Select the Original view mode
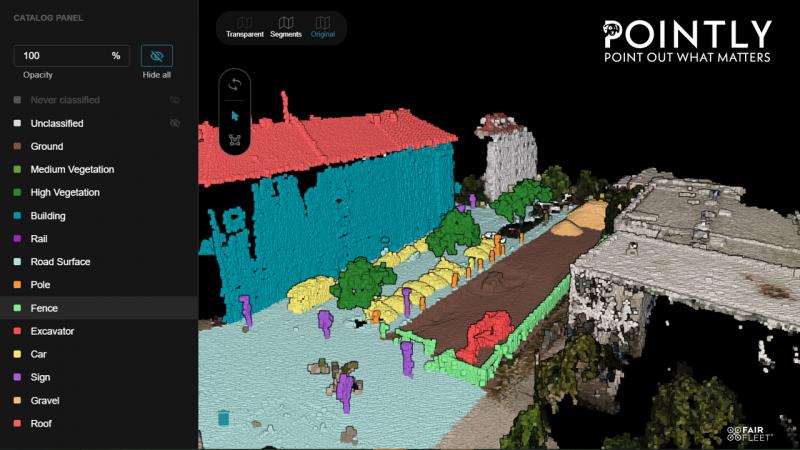This screenshot has height=450, width=800. pyautogui.click(x=321, y=27)
